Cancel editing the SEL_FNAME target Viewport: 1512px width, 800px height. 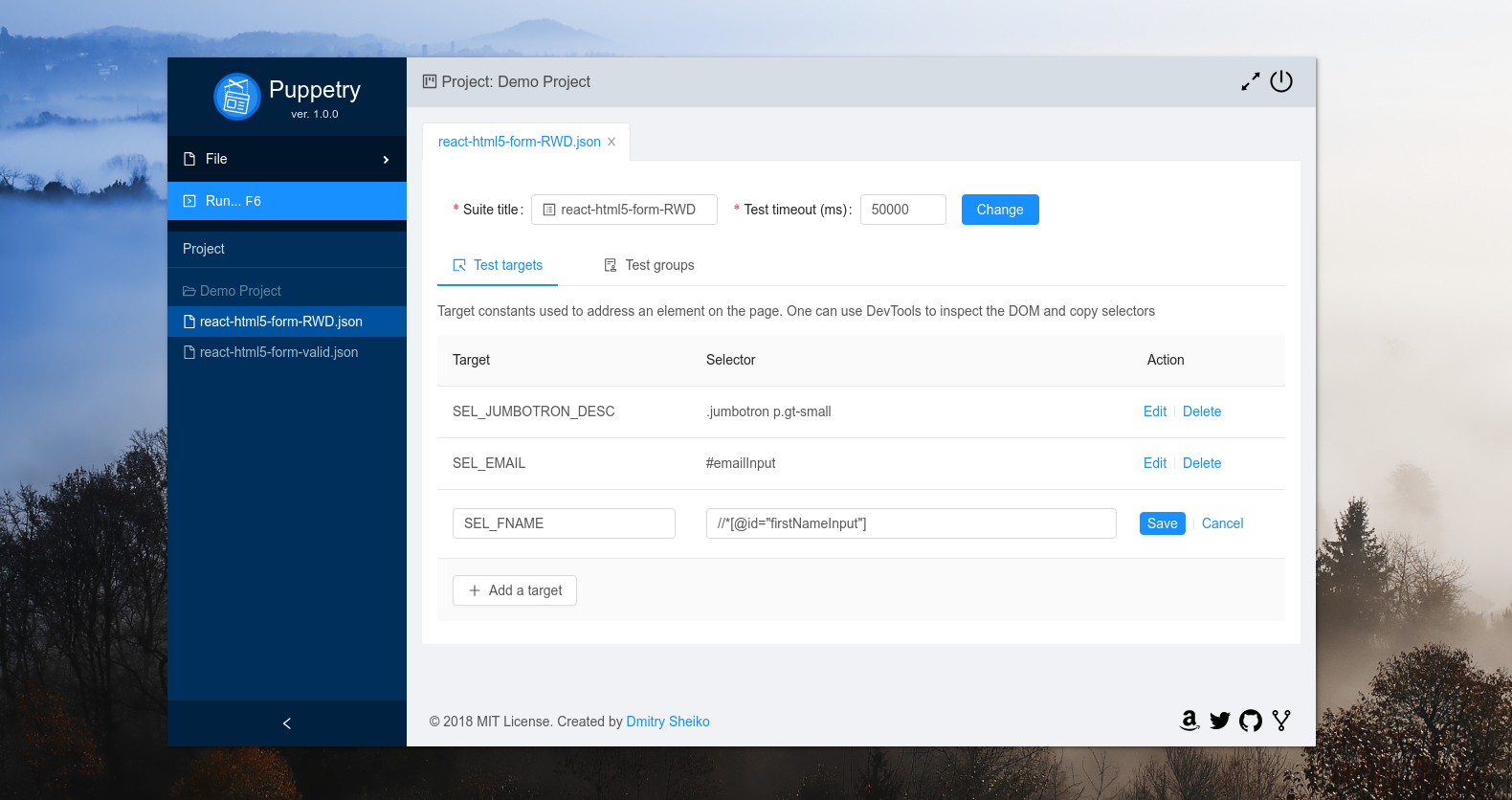1223,523
